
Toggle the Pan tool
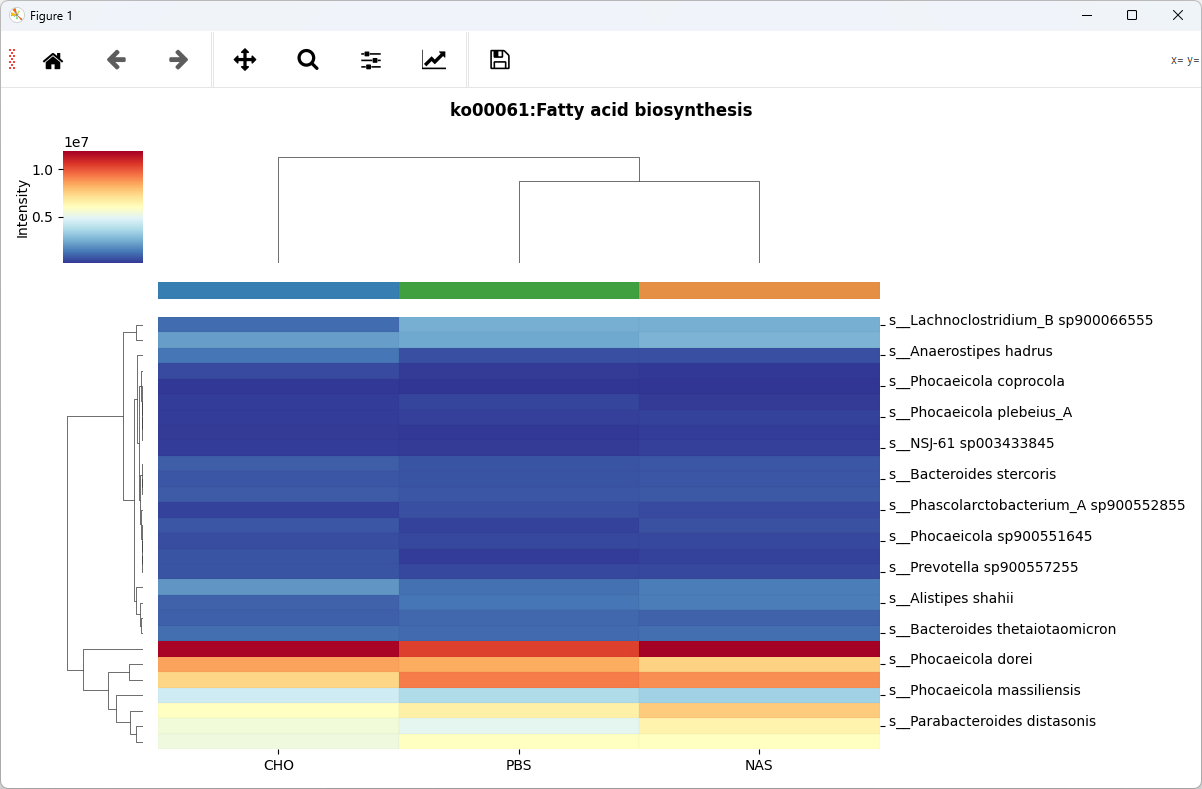pos(245,60)
